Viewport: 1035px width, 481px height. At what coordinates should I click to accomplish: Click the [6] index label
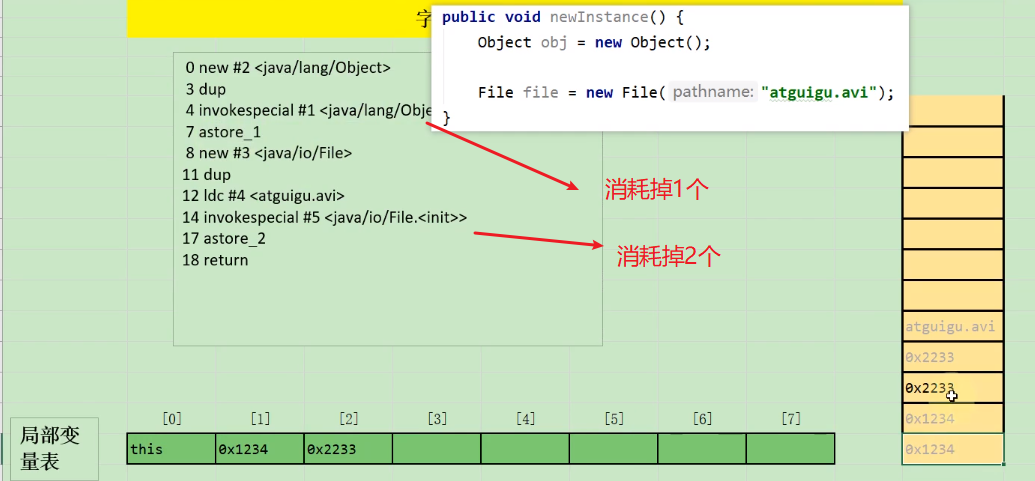(x=702, y=418)
